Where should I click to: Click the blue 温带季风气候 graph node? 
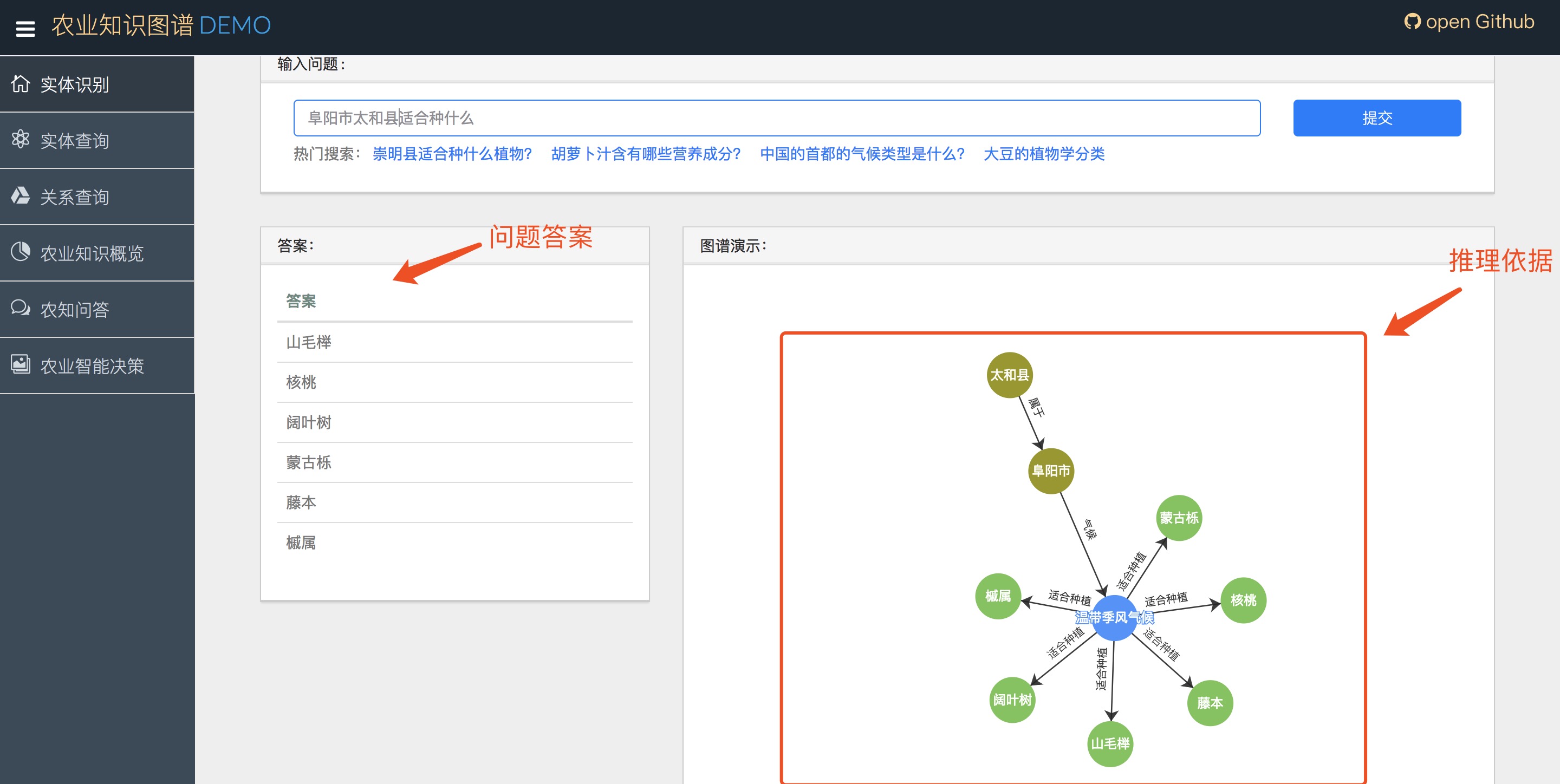click(x=1114, y=618)
